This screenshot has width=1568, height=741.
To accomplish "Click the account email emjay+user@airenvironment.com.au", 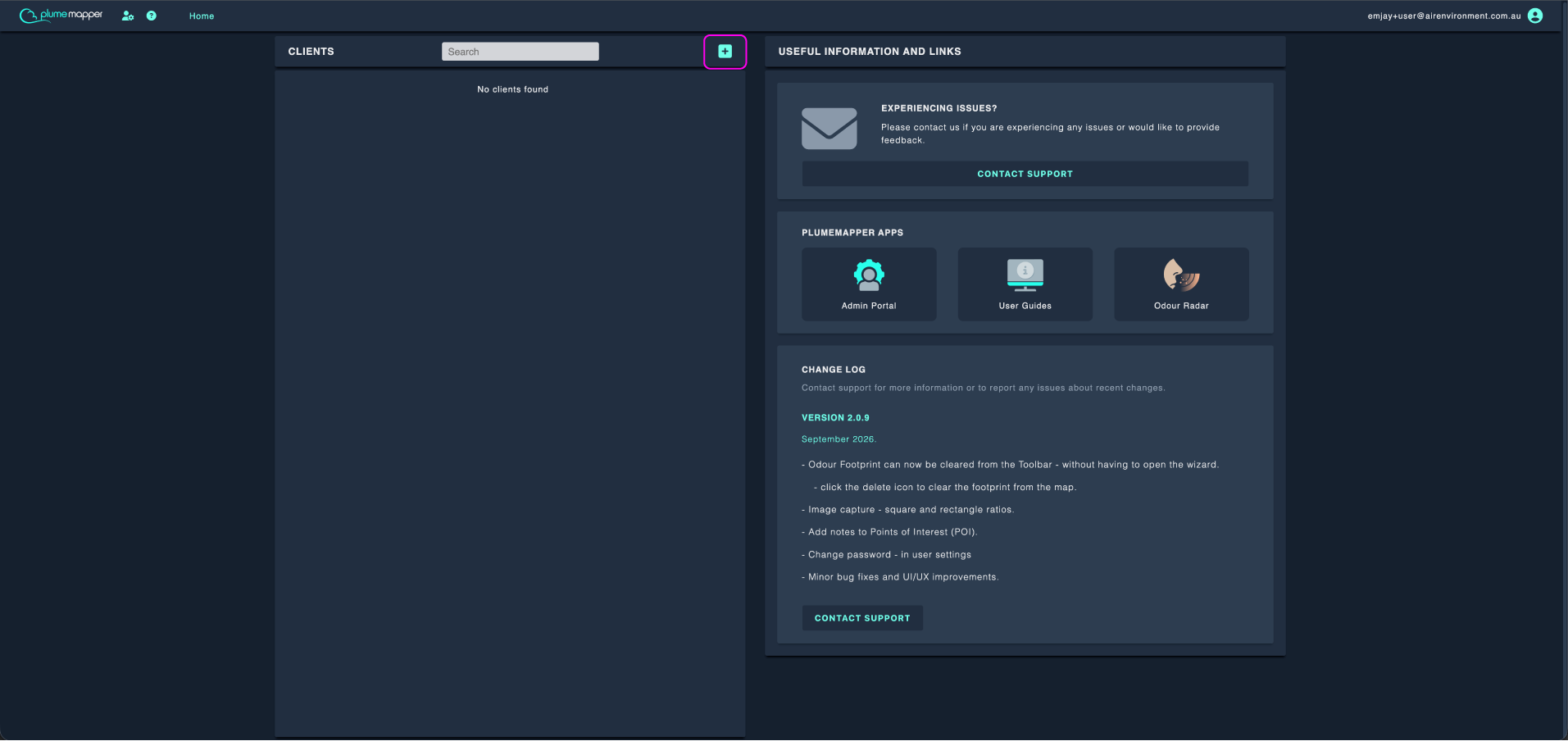I will 1443,16.
